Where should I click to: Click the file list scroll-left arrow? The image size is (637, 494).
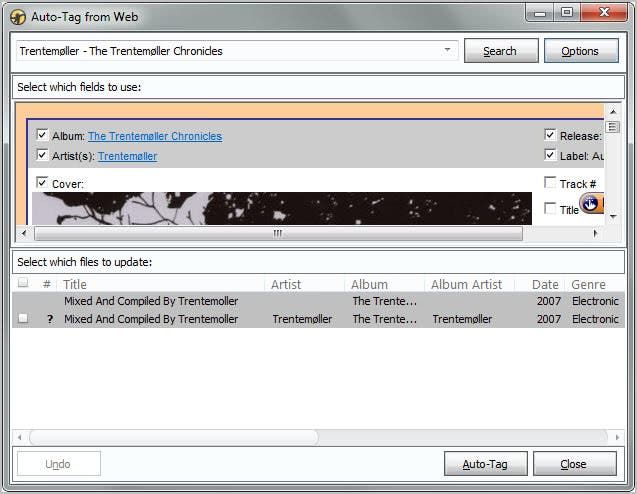[20, 438]
